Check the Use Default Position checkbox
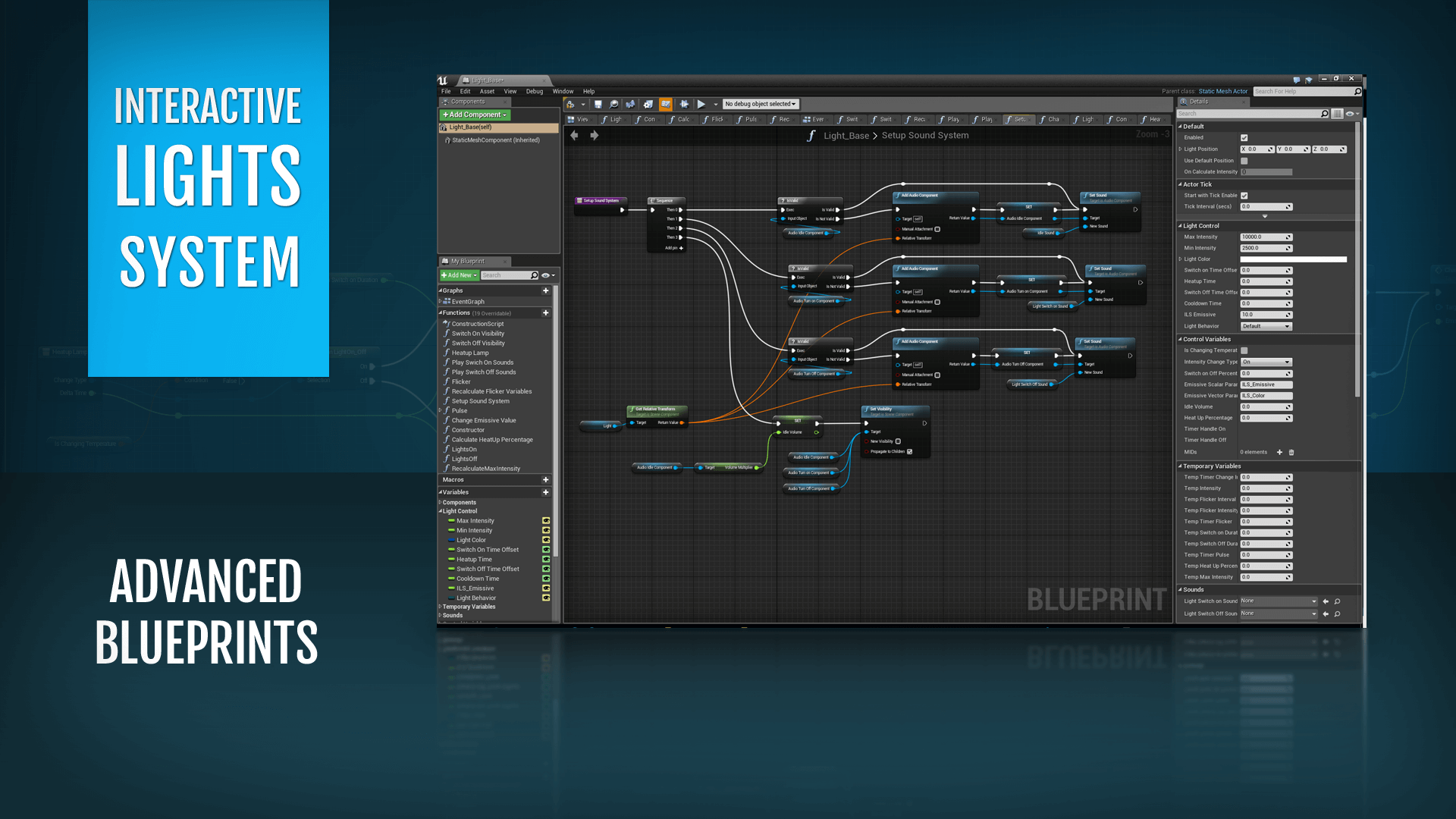Image resolution: width=1456 pixels, height=819 pixels. [1244, 161]
